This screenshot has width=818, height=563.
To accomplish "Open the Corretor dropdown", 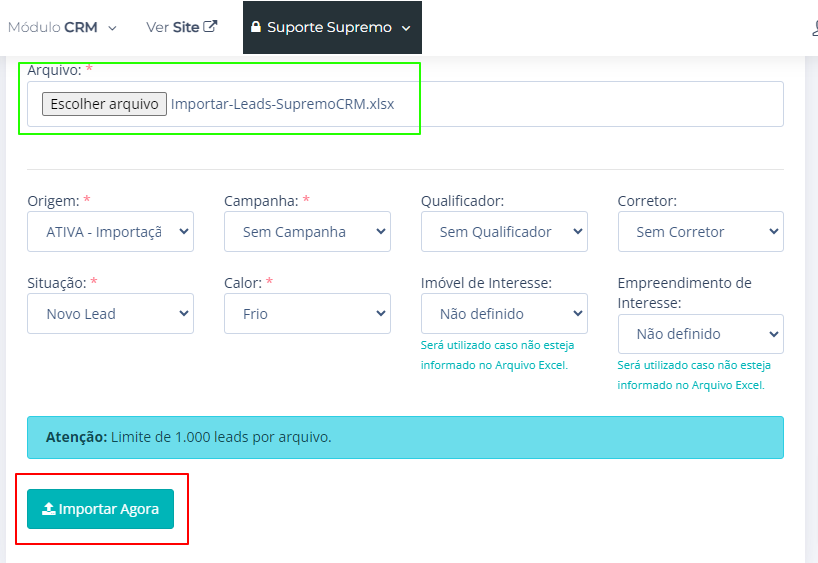I will coord(700,232).
